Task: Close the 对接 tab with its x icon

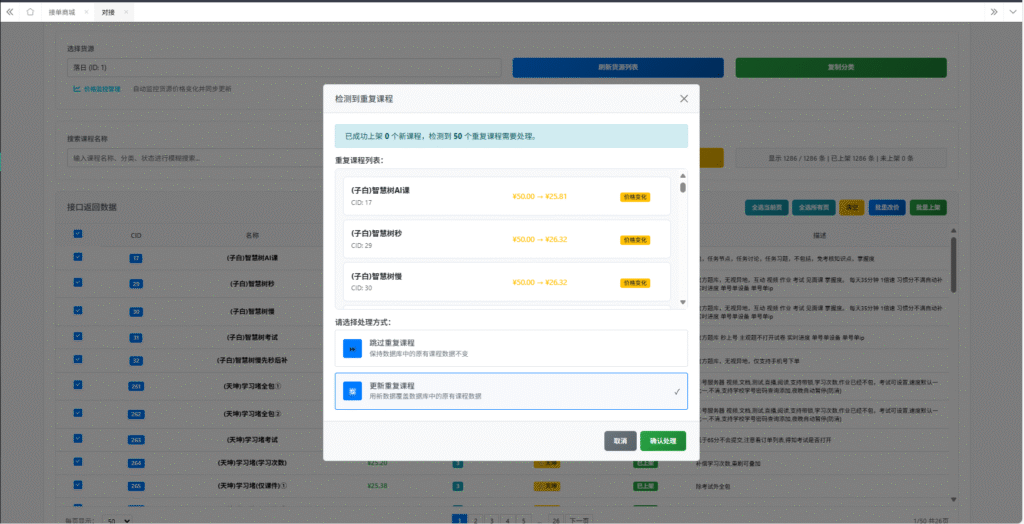Action: (125, 12)
